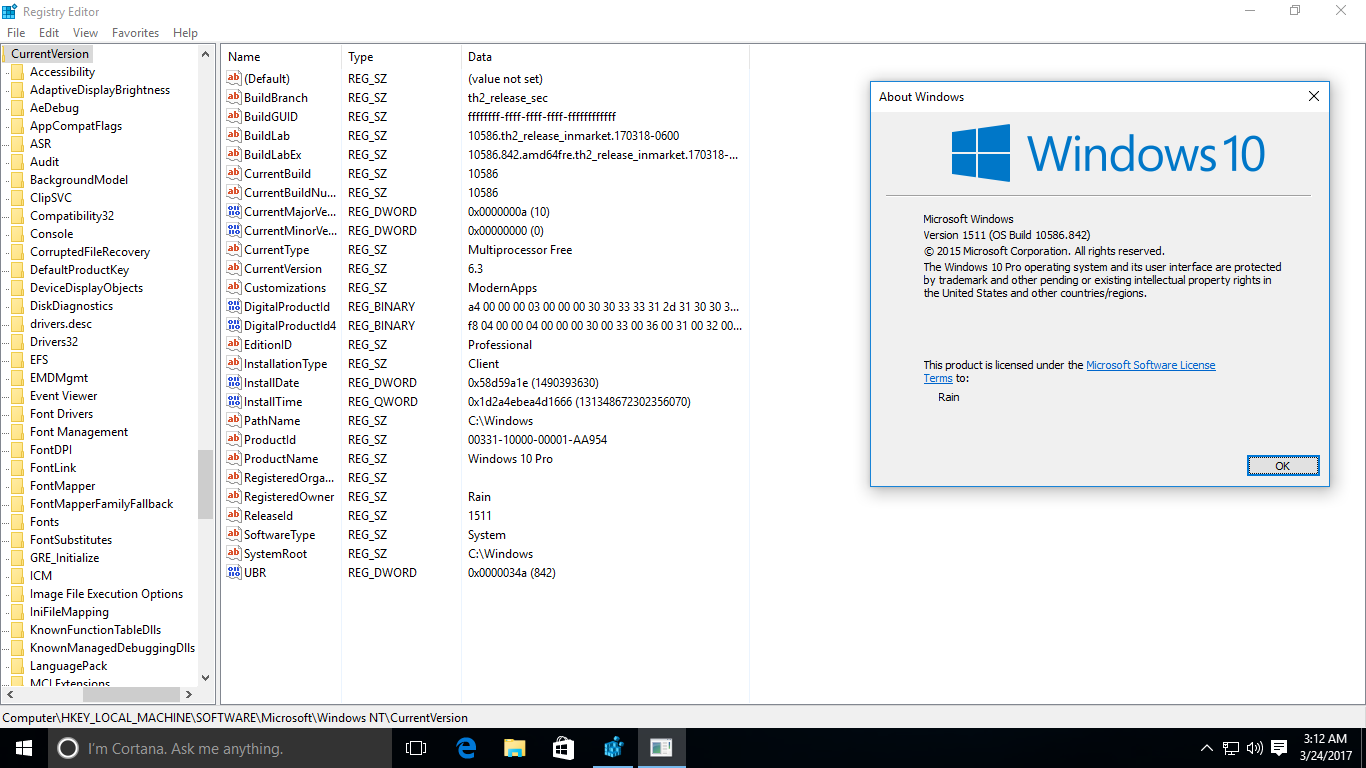Select the BuildLabEx value name
The height and width of the screenshot is (768, 1366).
(x=273, y=155)
